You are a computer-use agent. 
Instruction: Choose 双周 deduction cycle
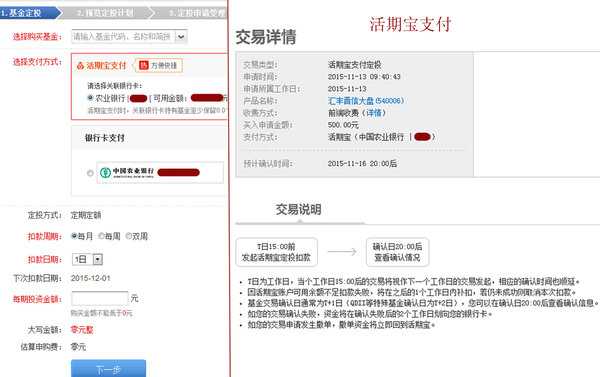tap(129, 236)
